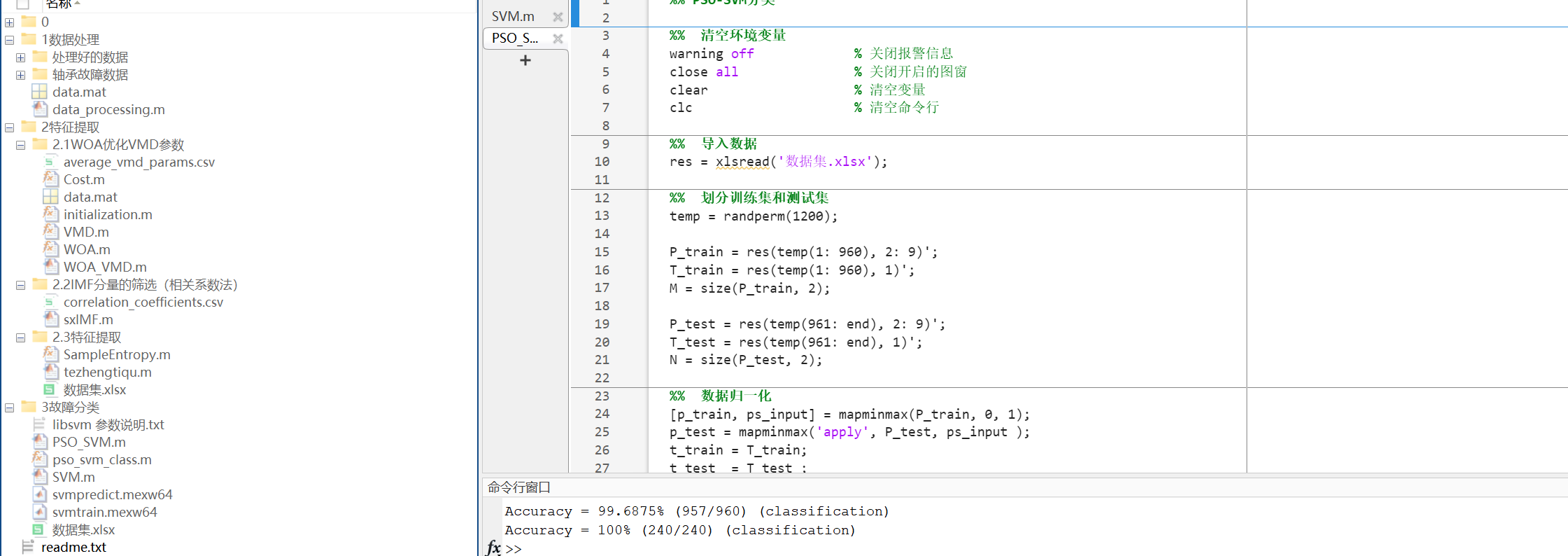The height and width of the screenshot is (556, 1568).
Task: Expand the 轴承故障数据 folder
Action: click(21, 75)
